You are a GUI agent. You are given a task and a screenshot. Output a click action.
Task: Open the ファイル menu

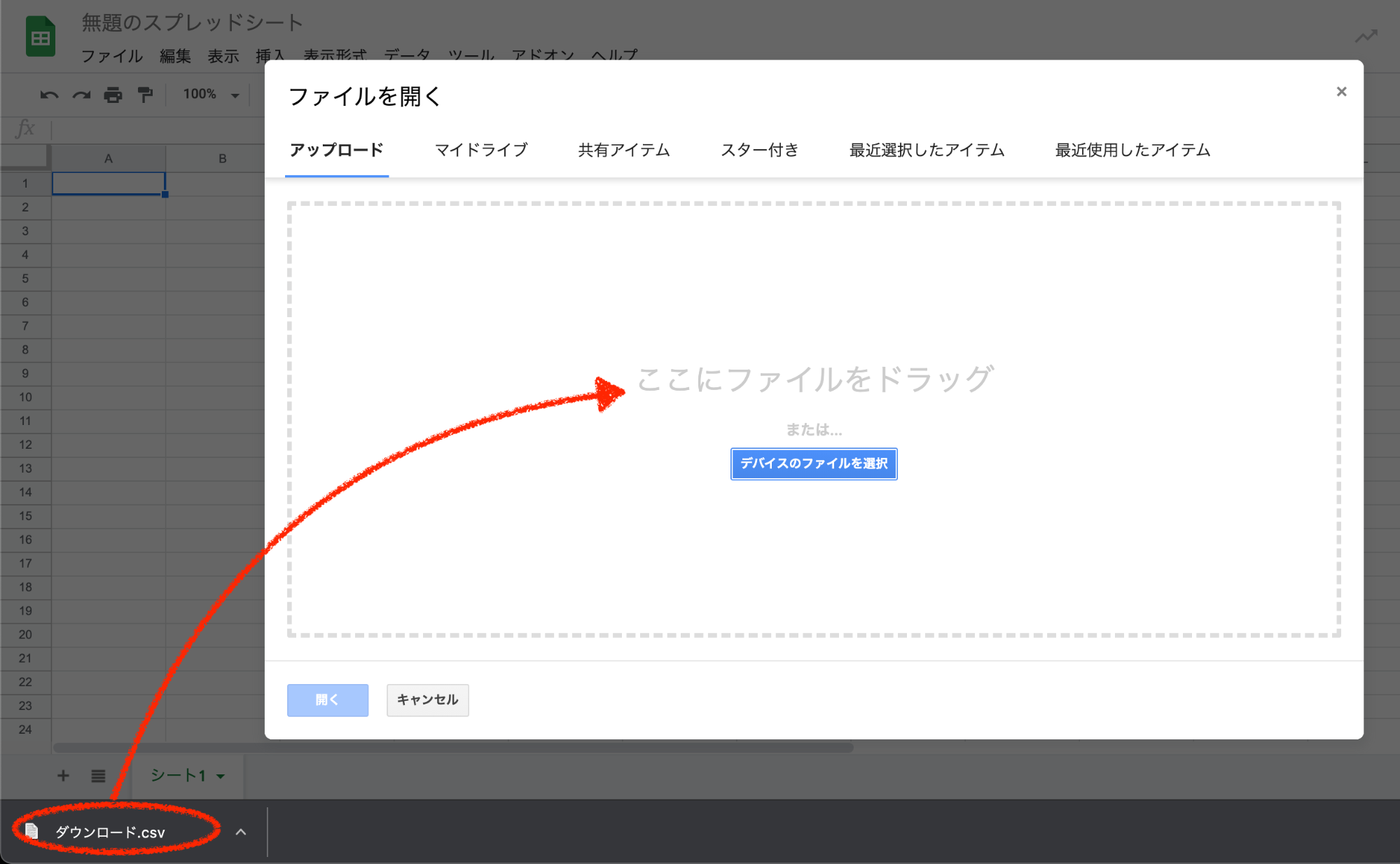[111, 55]
